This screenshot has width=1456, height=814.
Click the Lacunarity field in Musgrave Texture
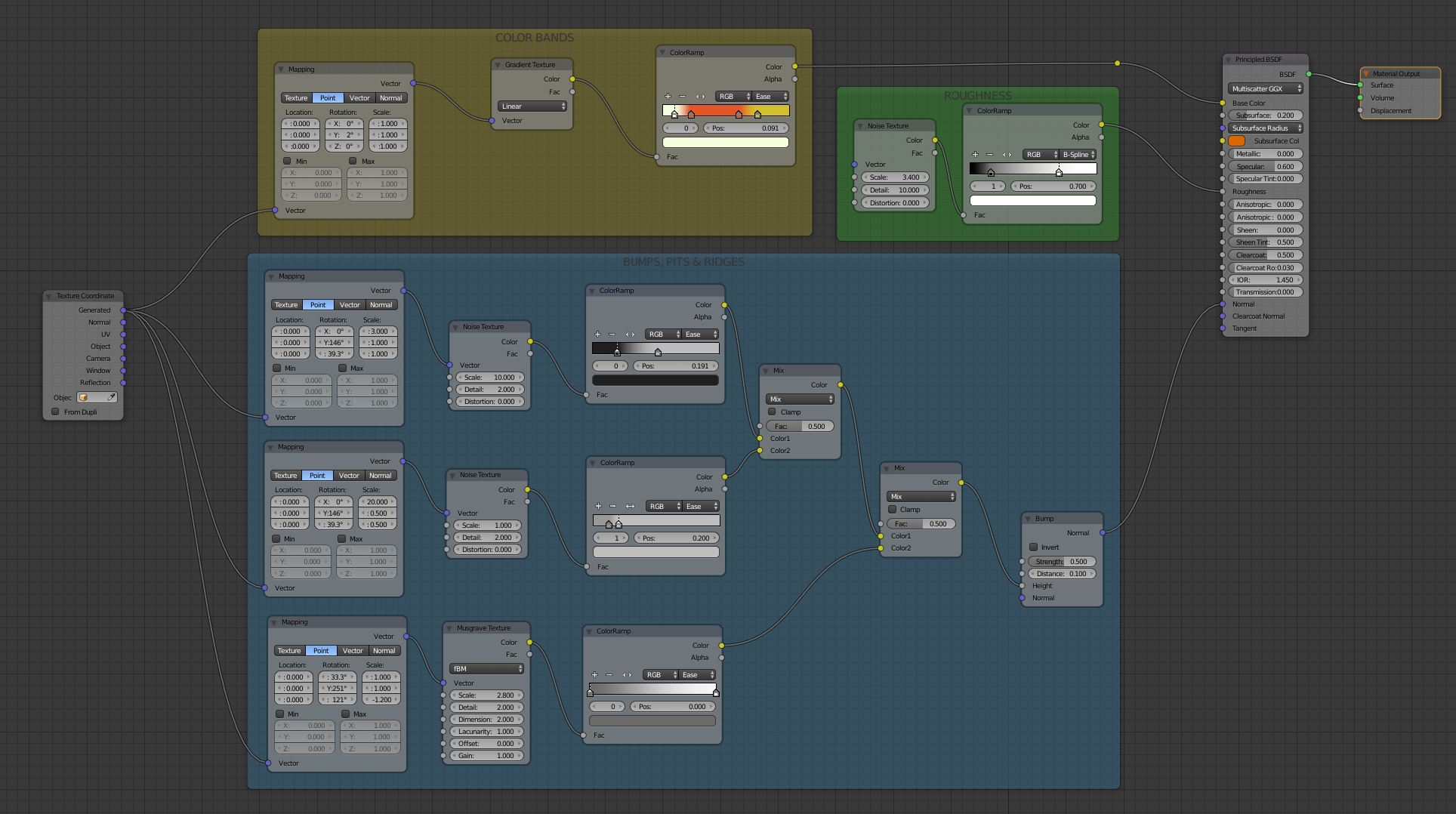click(x=486, y=732)
